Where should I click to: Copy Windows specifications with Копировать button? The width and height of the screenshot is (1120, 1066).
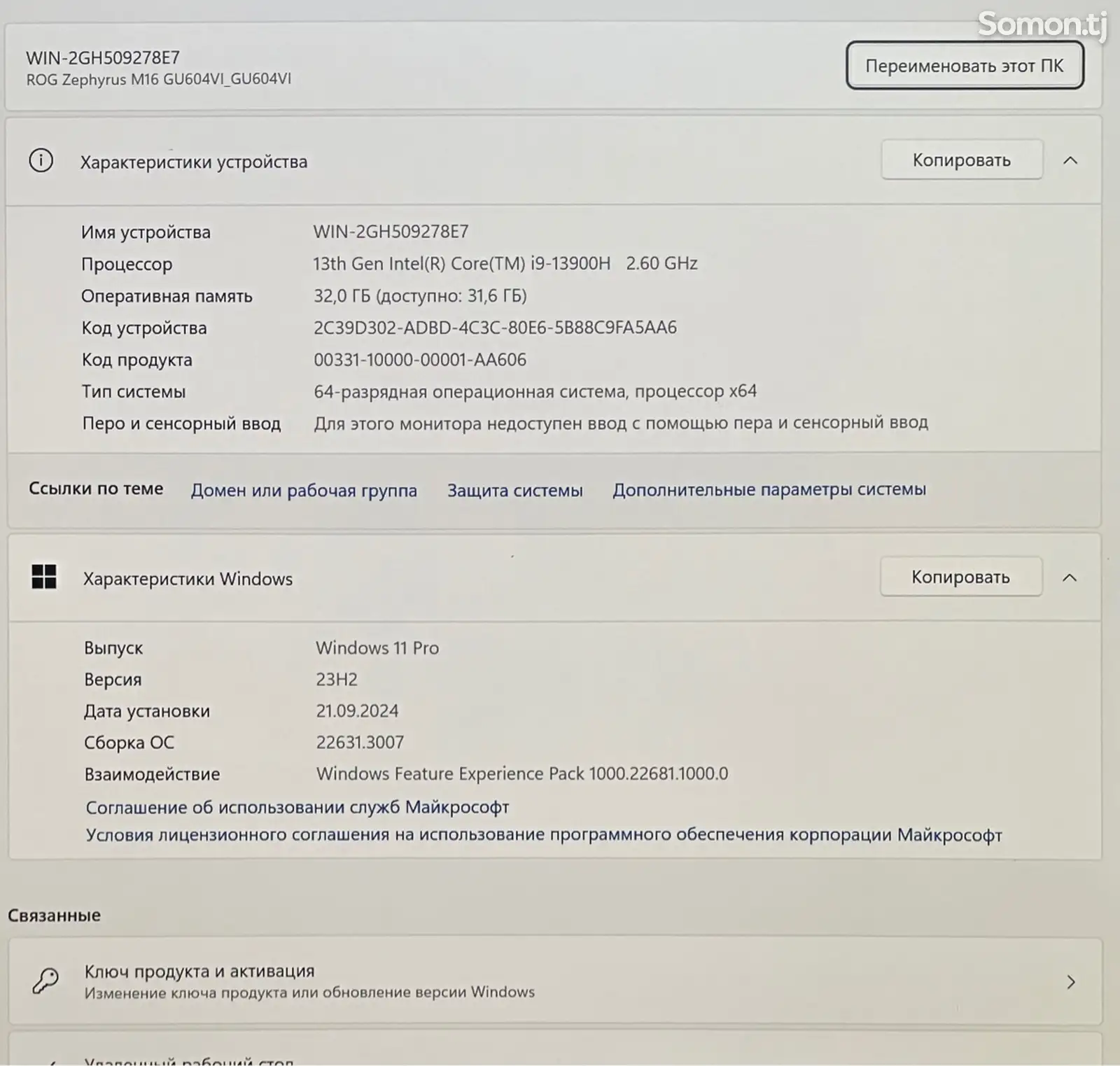point(960,577)
